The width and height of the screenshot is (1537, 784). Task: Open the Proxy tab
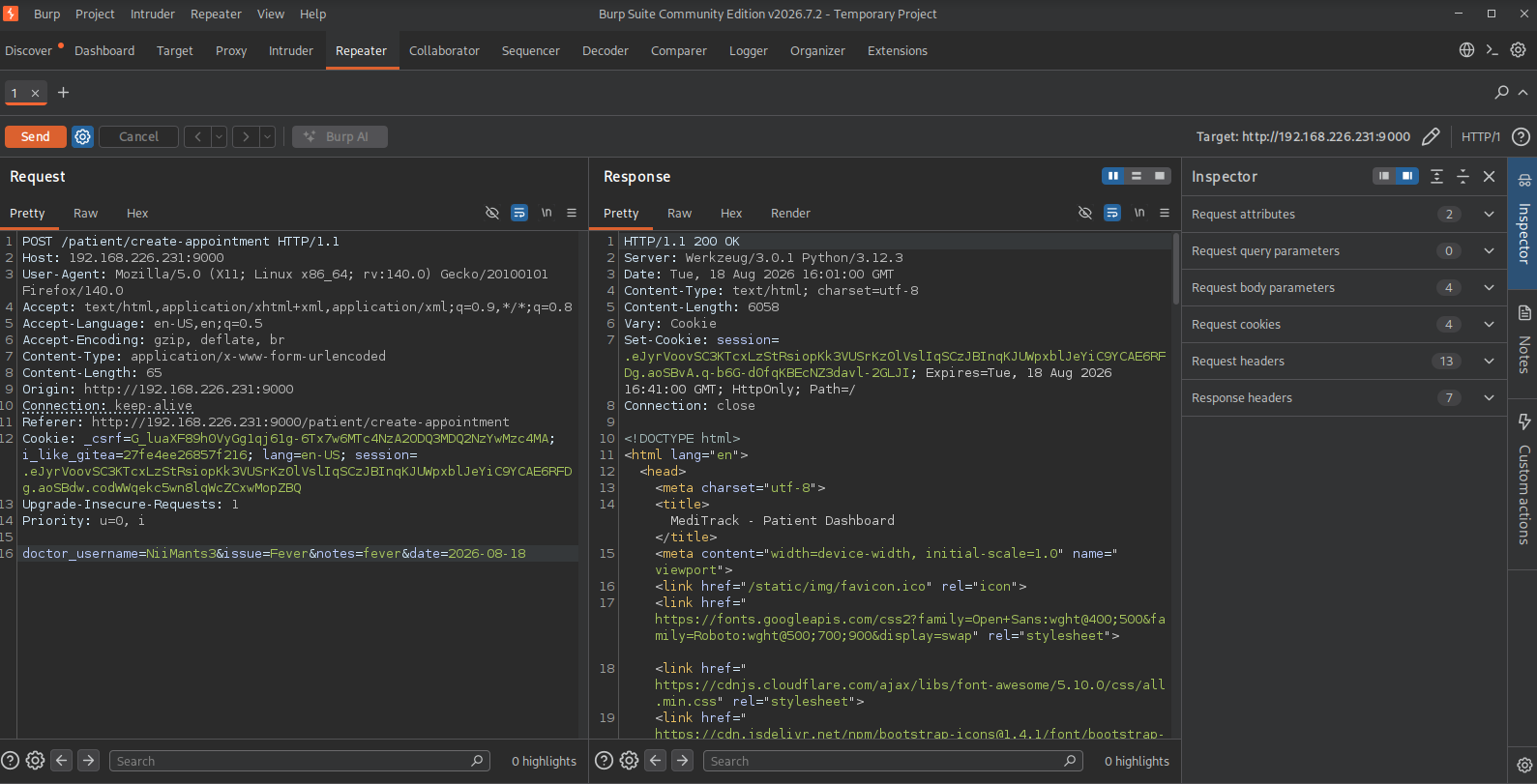(x=231, y=50)
